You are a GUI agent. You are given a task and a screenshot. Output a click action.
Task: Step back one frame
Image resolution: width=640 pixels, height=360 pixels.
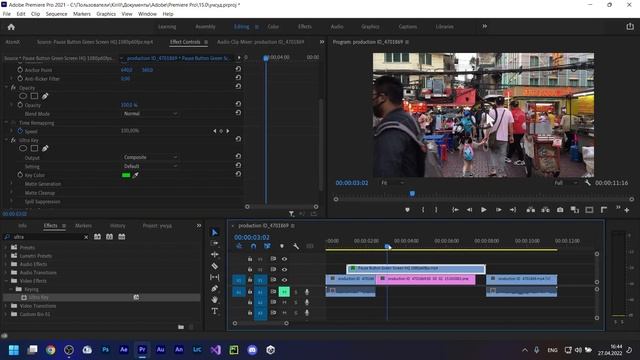469,210
